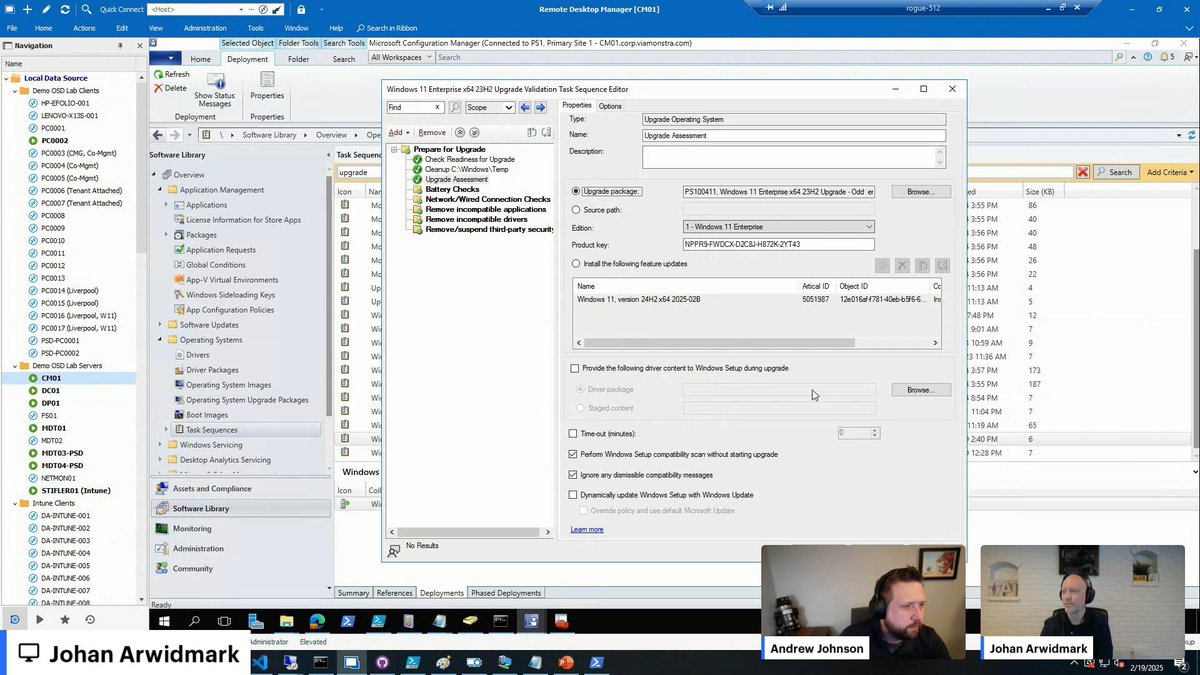Open the Phased Deployments tab
This screenshot has height=675, width=1200.
point(506,593)
